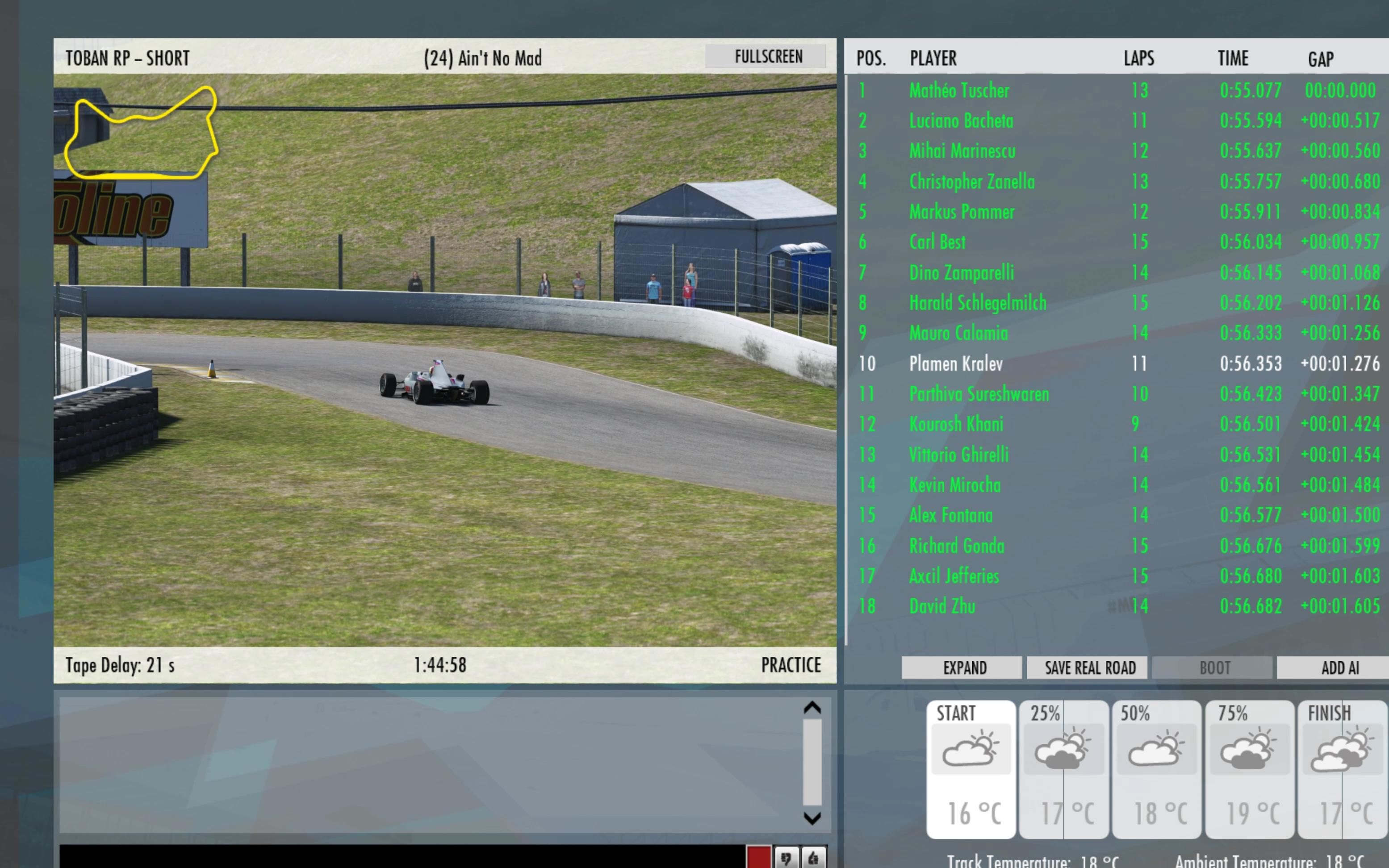Image resolution: width=1389 pixels, height=868 pixels.
Task: Click the EXPAND standings button
Action: (964, 668)
